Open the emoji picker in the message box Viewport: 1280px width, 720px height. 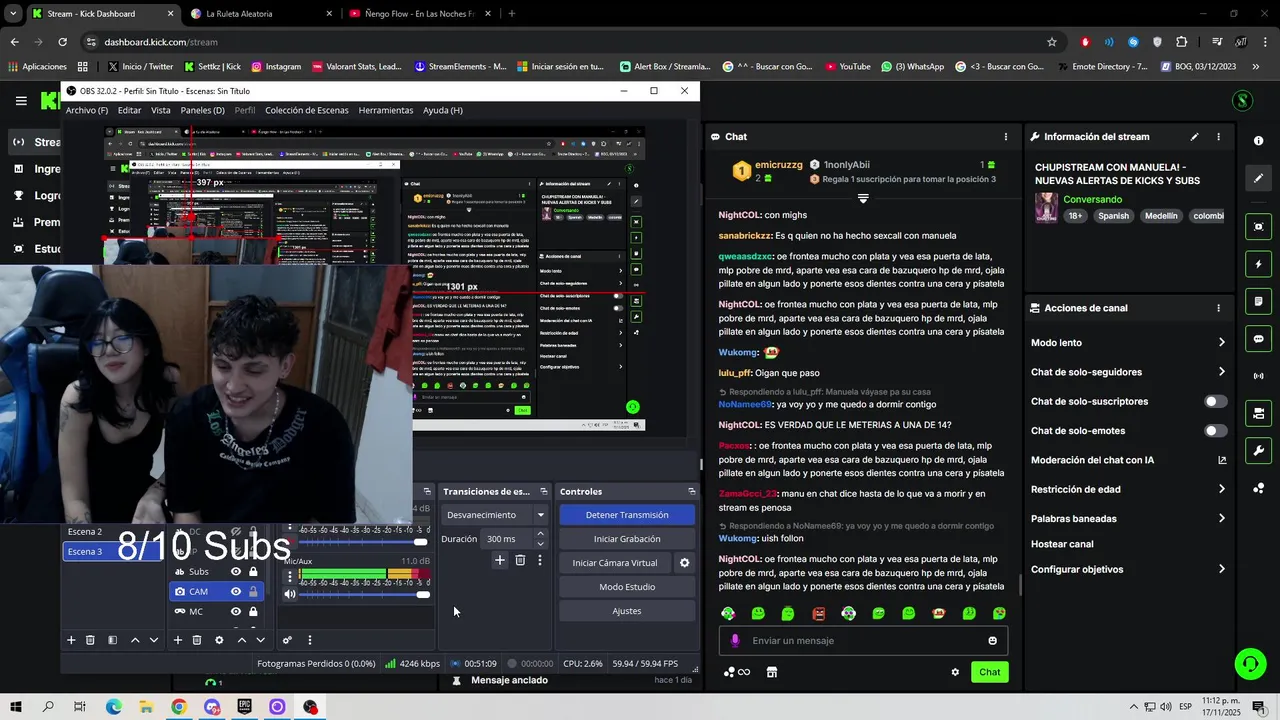(992, 641)
